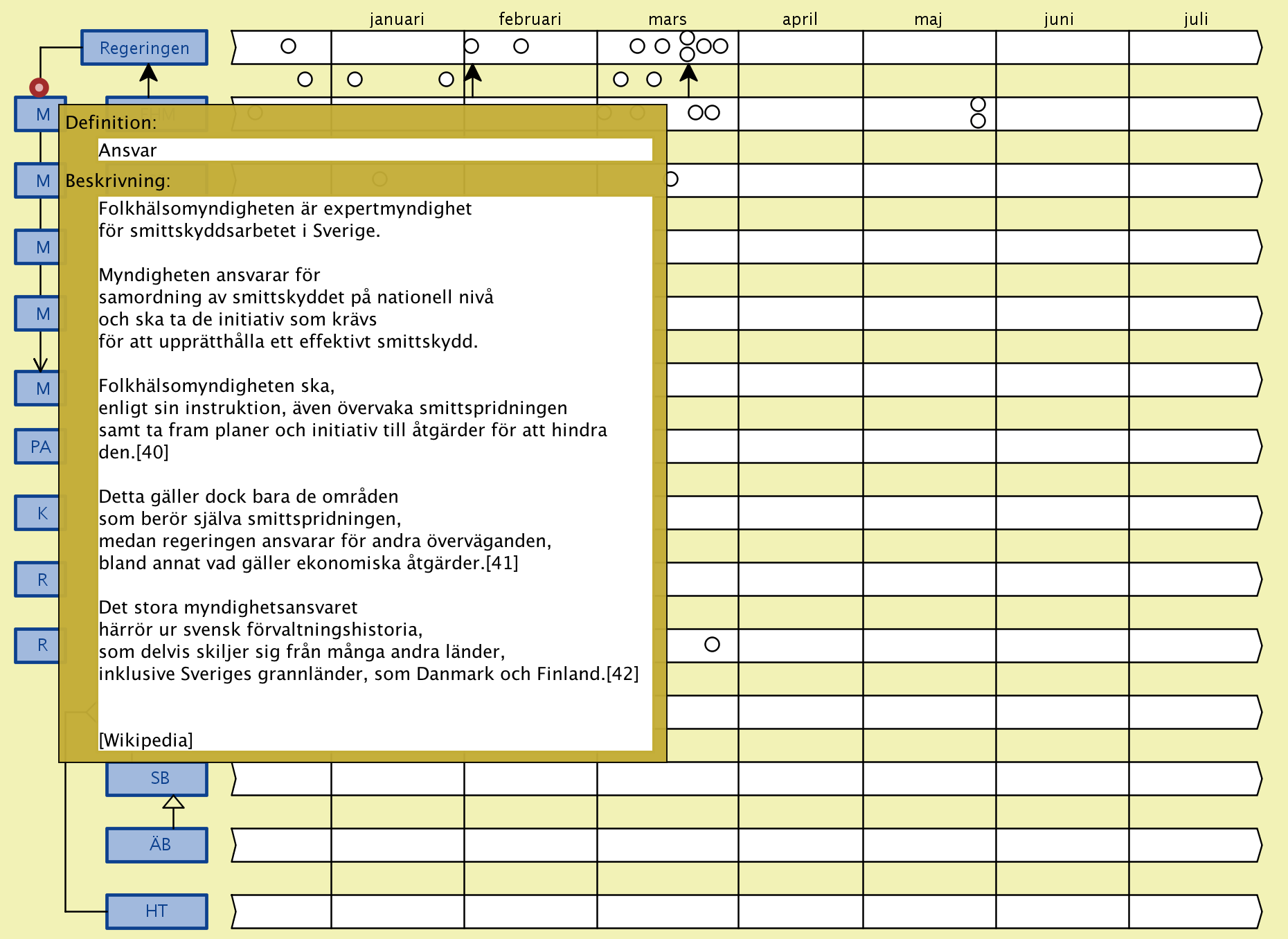Screen dimensions: 1288x939
Task: Click the mars month header
Action: (667, 19)
